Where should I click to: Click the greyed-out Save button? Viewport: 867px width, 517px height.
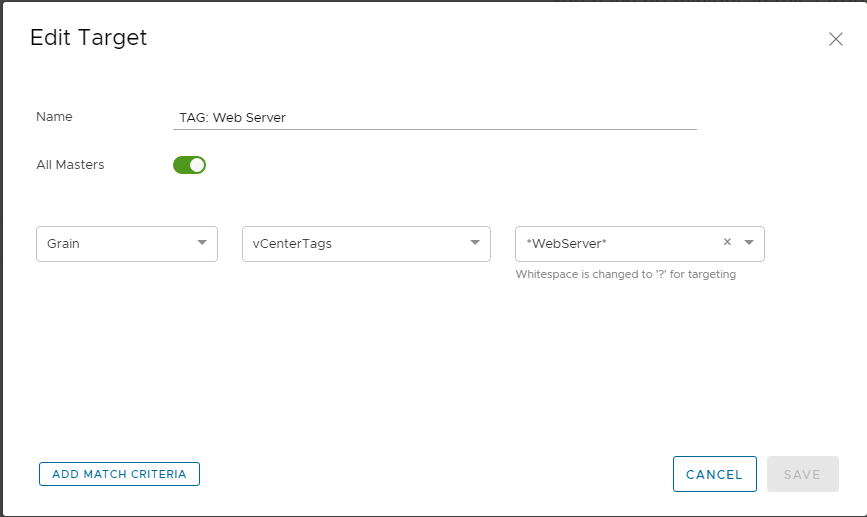pos(802,475)
